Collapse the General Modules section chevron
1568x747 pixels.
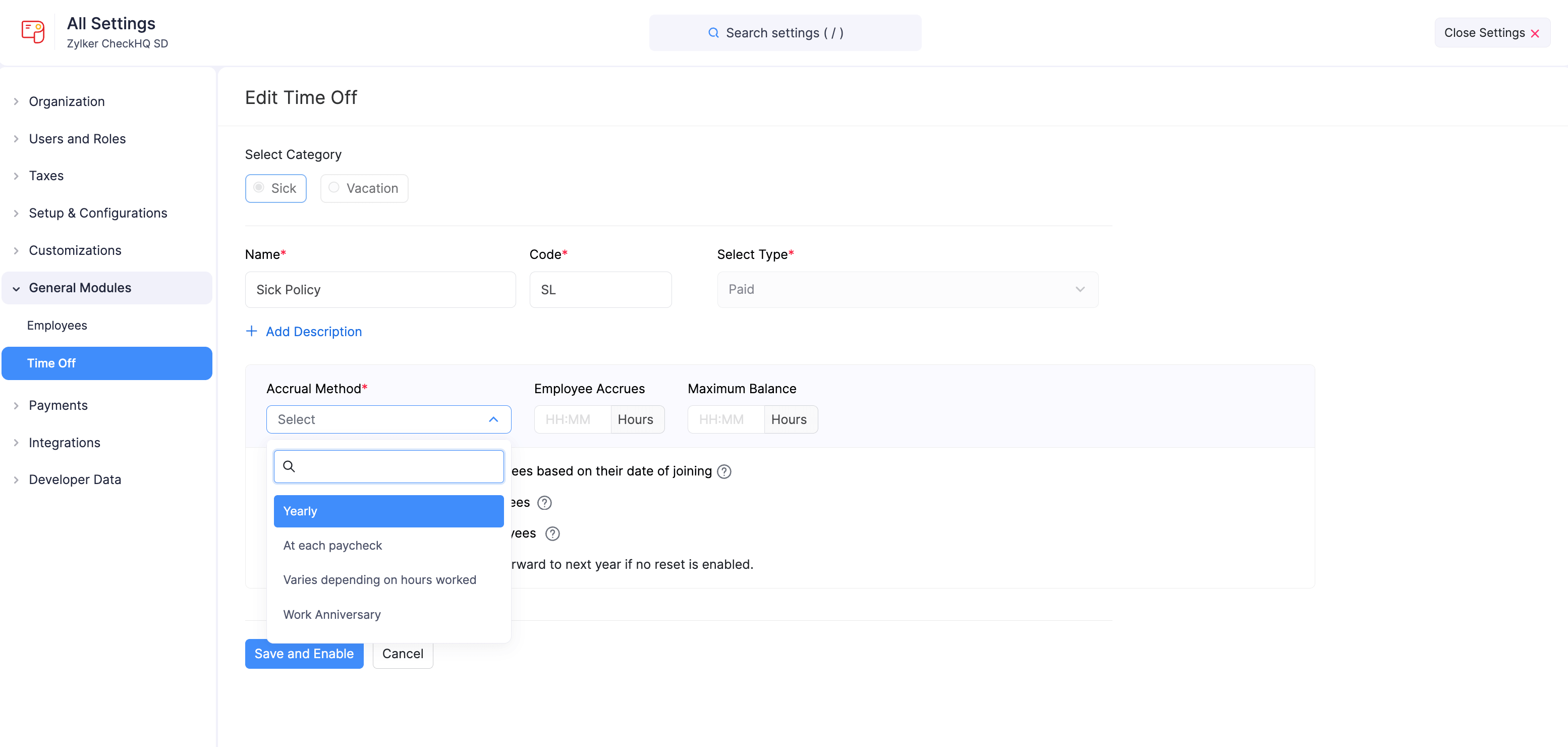[x=17, y=289]
